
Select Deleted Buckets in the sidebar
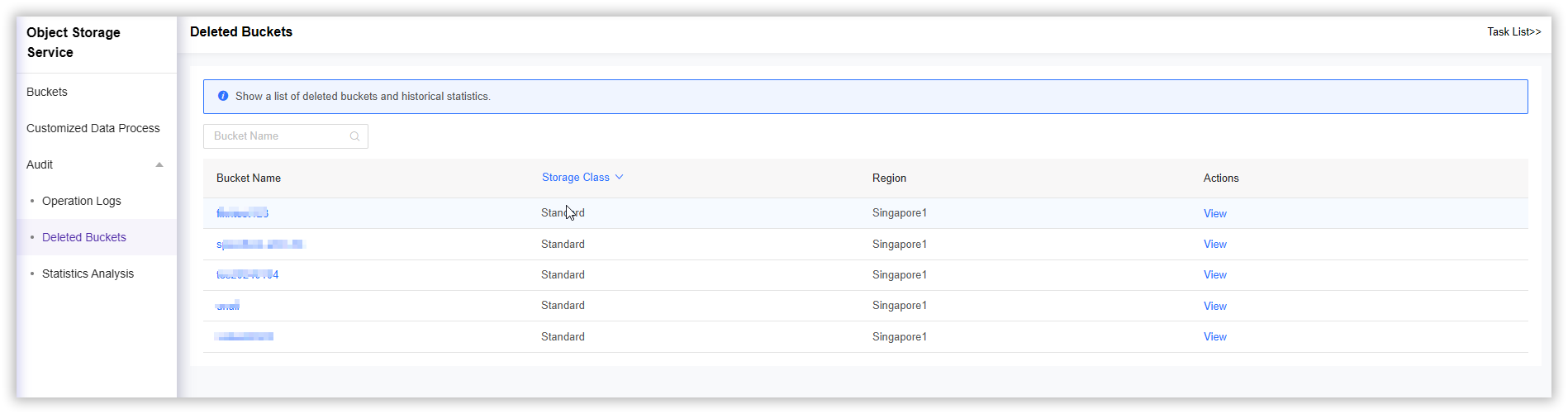84,237
